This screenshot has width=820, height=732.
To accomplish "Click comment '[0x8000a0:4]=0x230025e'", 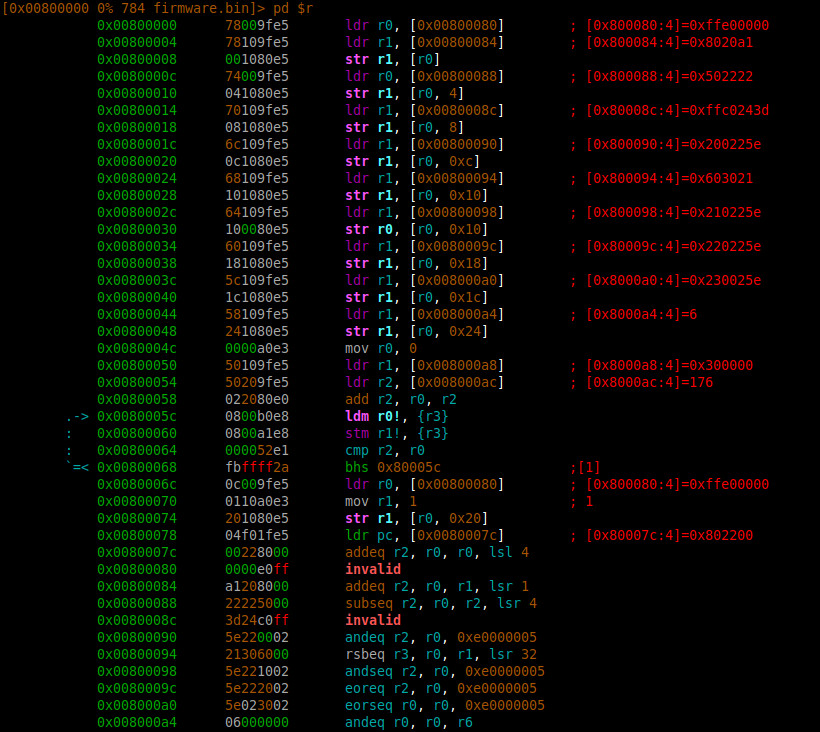I will (674, 280).
